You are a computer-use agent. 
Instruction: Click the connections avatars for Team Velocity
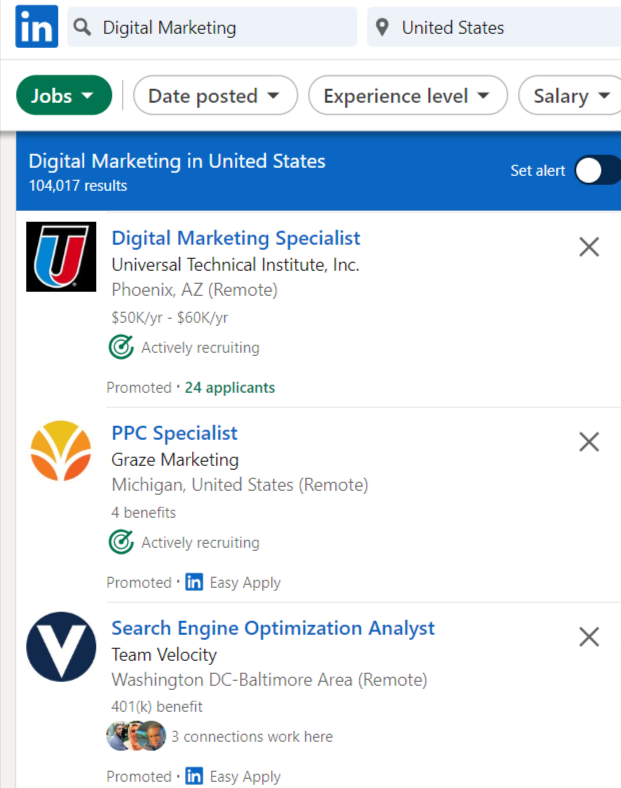click(136, 736)
